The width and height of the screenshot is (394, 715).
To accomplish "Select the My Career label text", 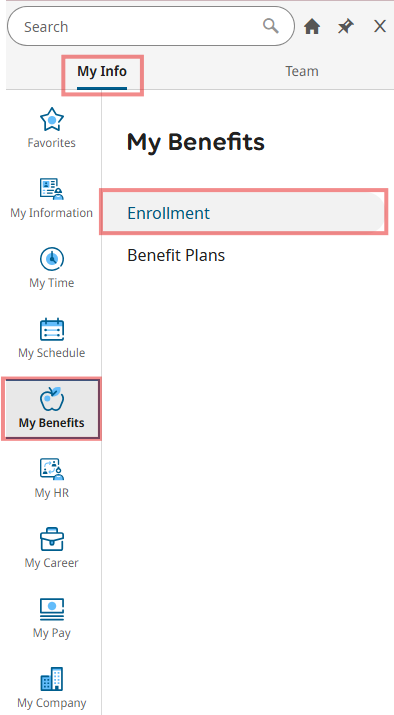I will point(52,563).
